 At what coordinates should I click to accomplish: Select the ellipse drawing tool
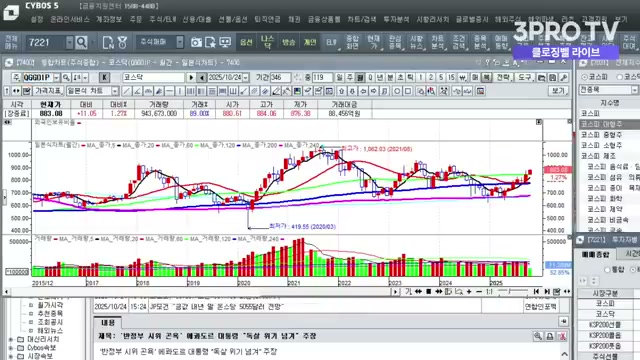point(397,91)
